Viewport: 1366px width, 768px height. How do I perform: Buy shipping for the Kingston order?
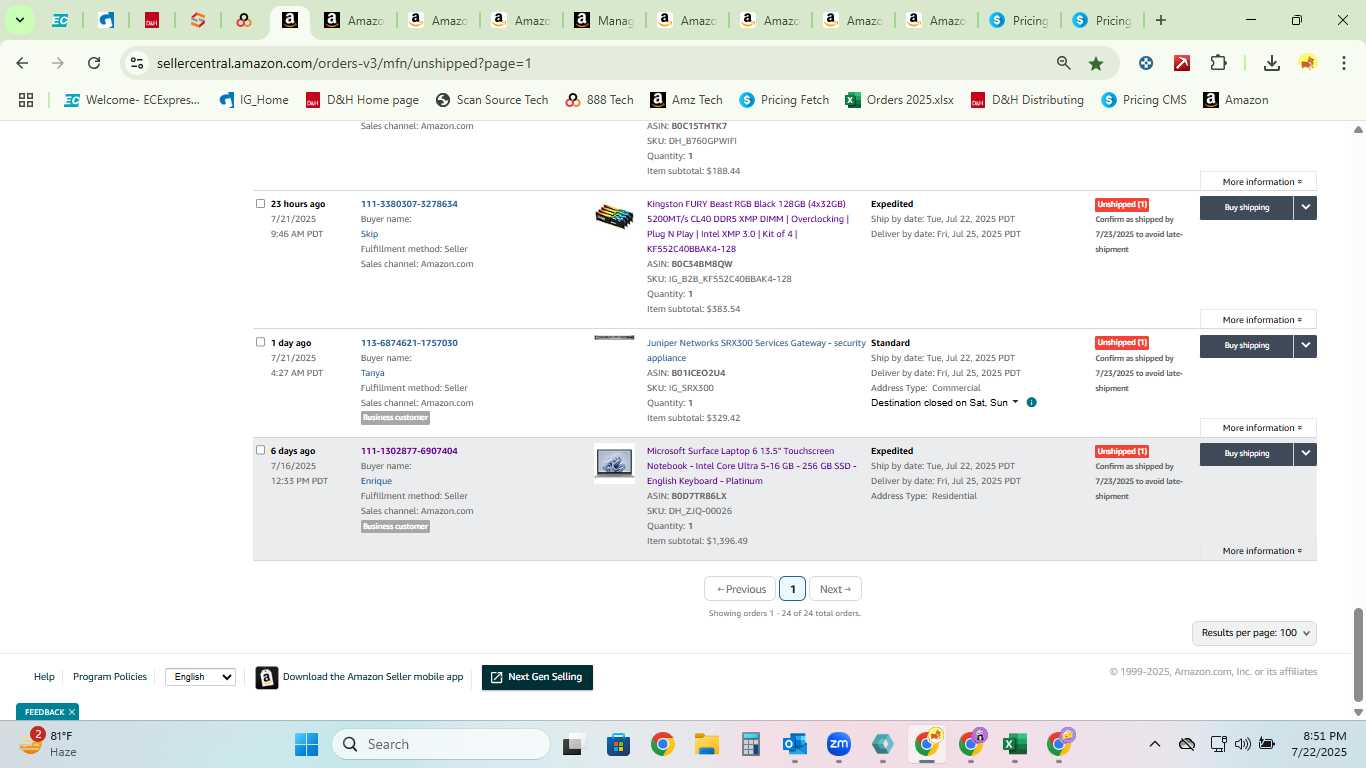(x=1246, y=207)
